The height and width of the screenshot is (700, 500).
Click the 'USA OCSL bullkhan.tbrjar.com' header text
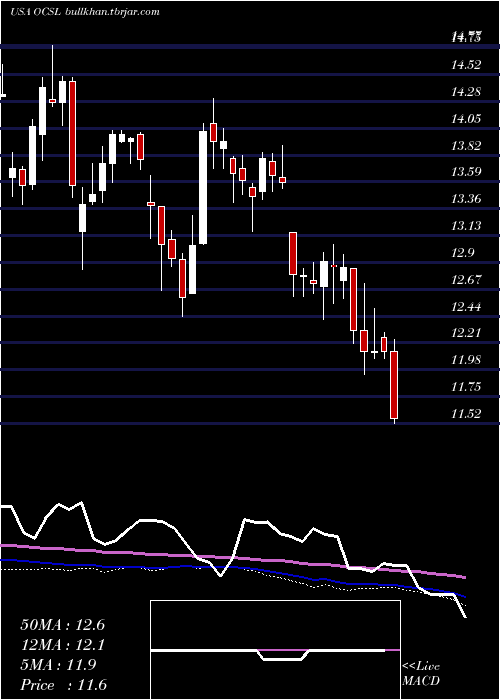click(x=85, y=12)
